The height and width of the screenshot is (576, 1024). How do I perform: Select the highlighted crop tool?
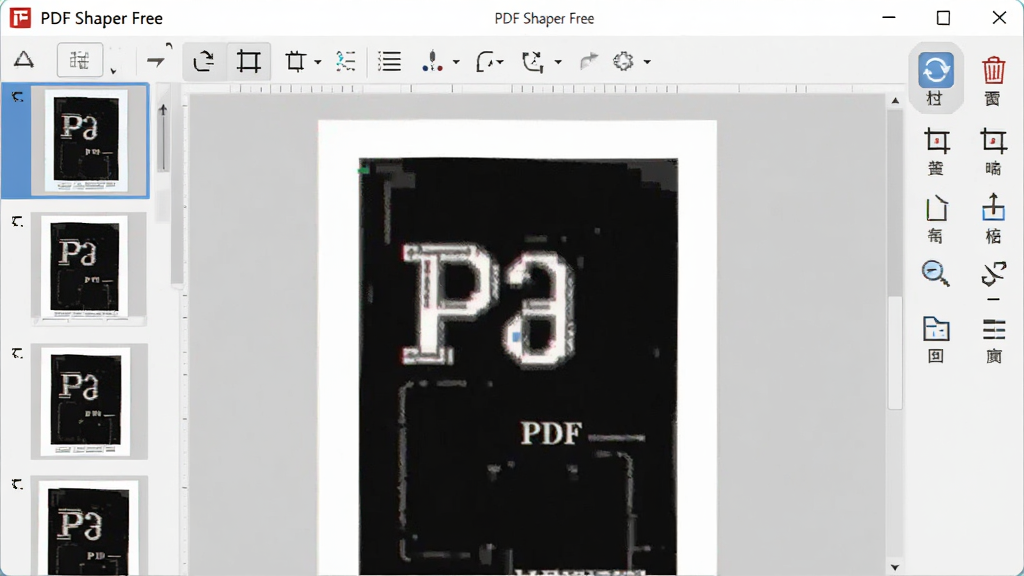tap(249, 61)
